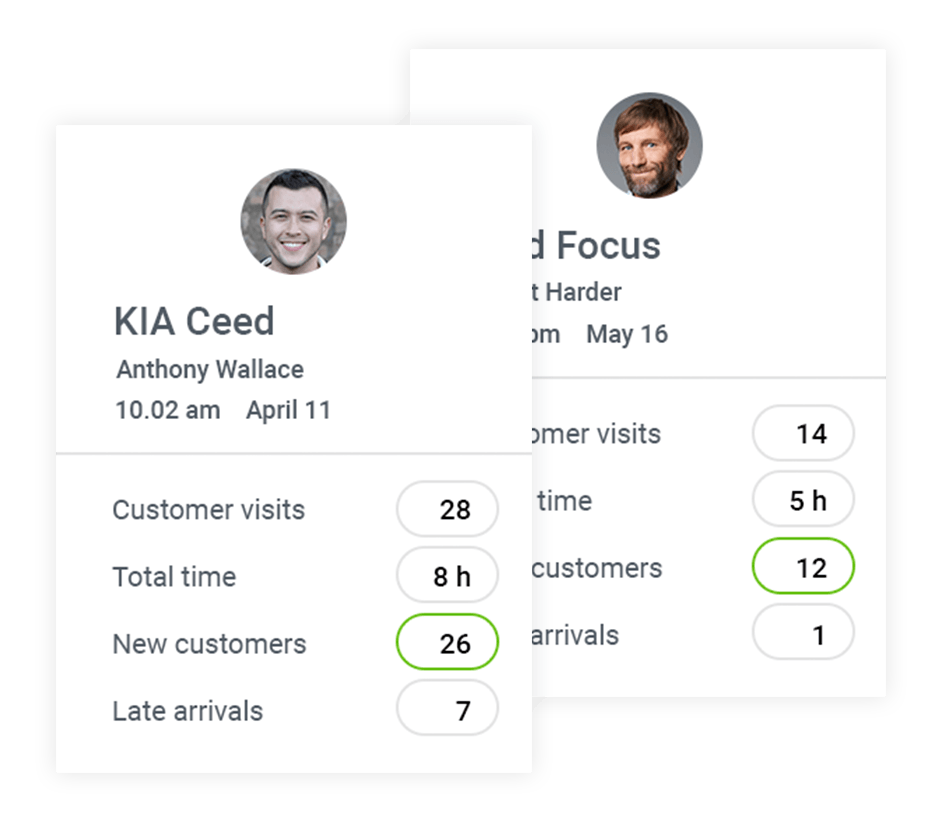Click the April 11 date label

click(x=288, y=411)
